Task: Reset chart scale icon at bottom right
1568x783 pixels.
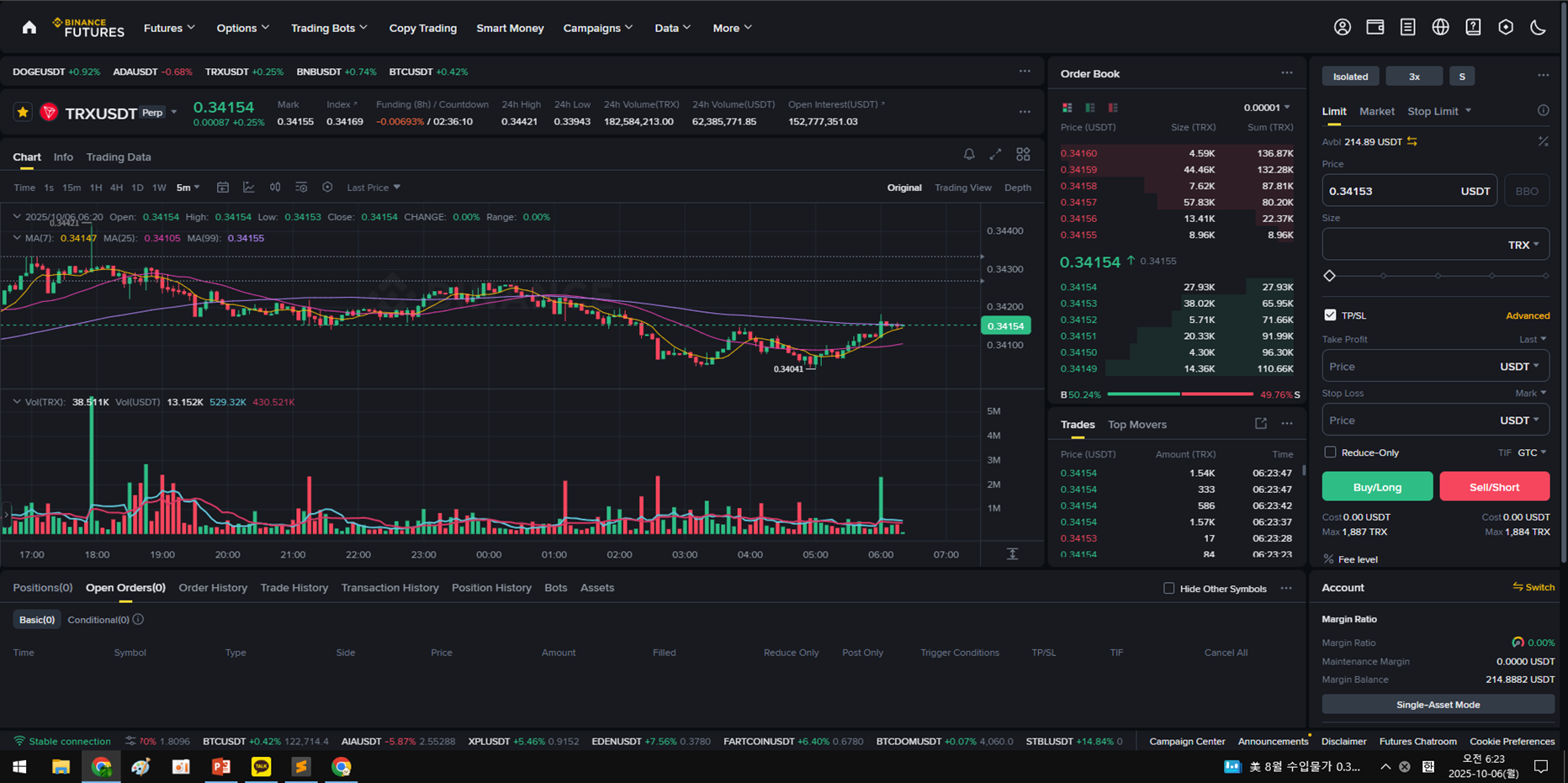Action: [1012, 554]
